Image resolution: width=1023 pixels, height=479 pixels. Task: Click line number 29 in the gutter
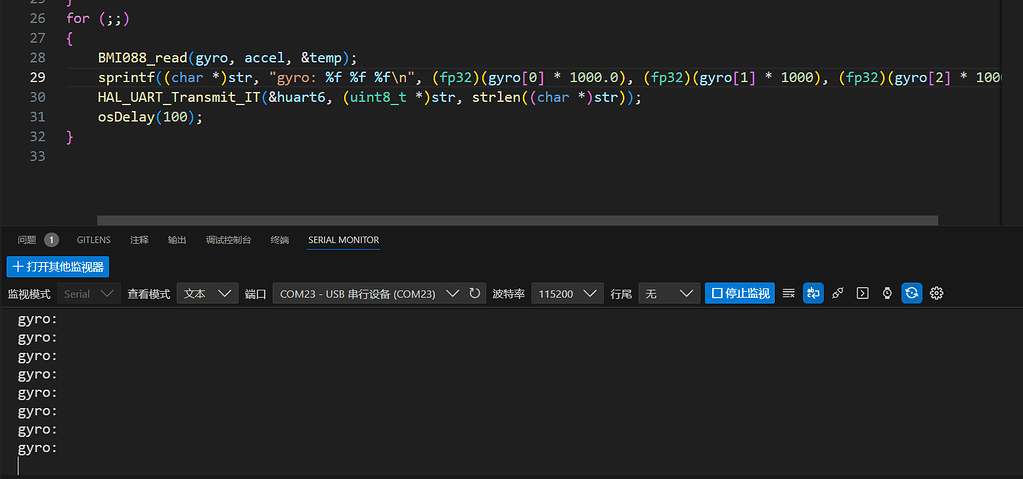(37, 77)
